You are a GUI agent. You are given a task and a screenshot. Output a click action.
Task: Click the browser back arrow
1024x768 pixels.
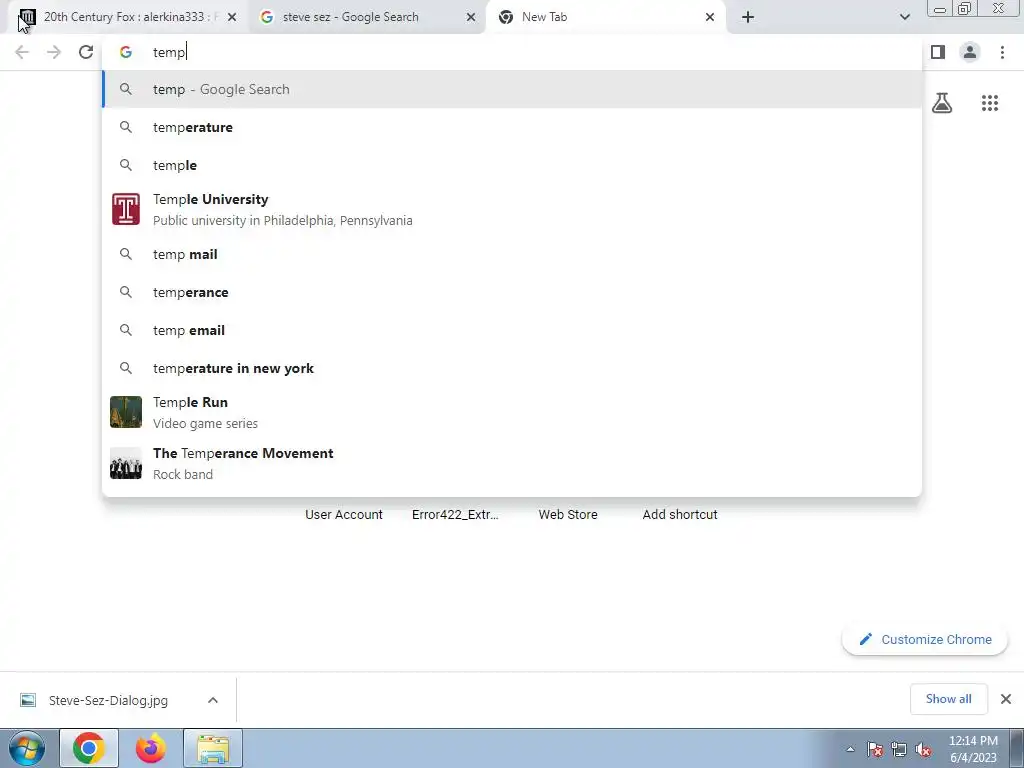point(22,52)
